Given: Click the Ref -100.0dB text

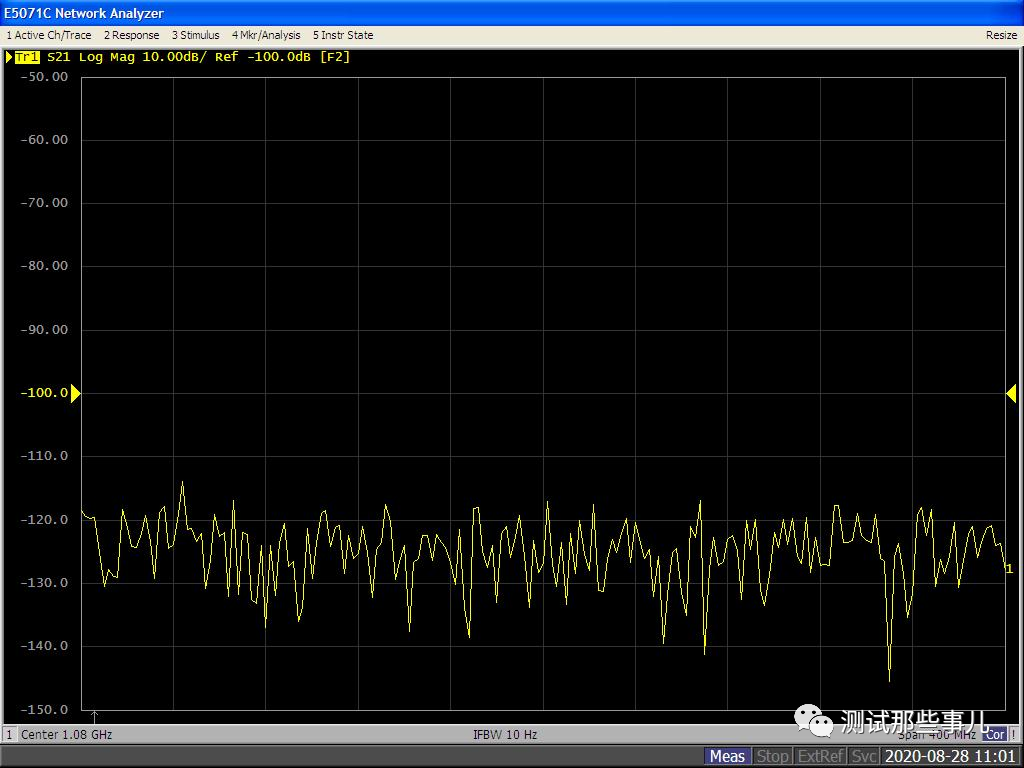Looking at the screenshot, I should (x=263, y=57).
